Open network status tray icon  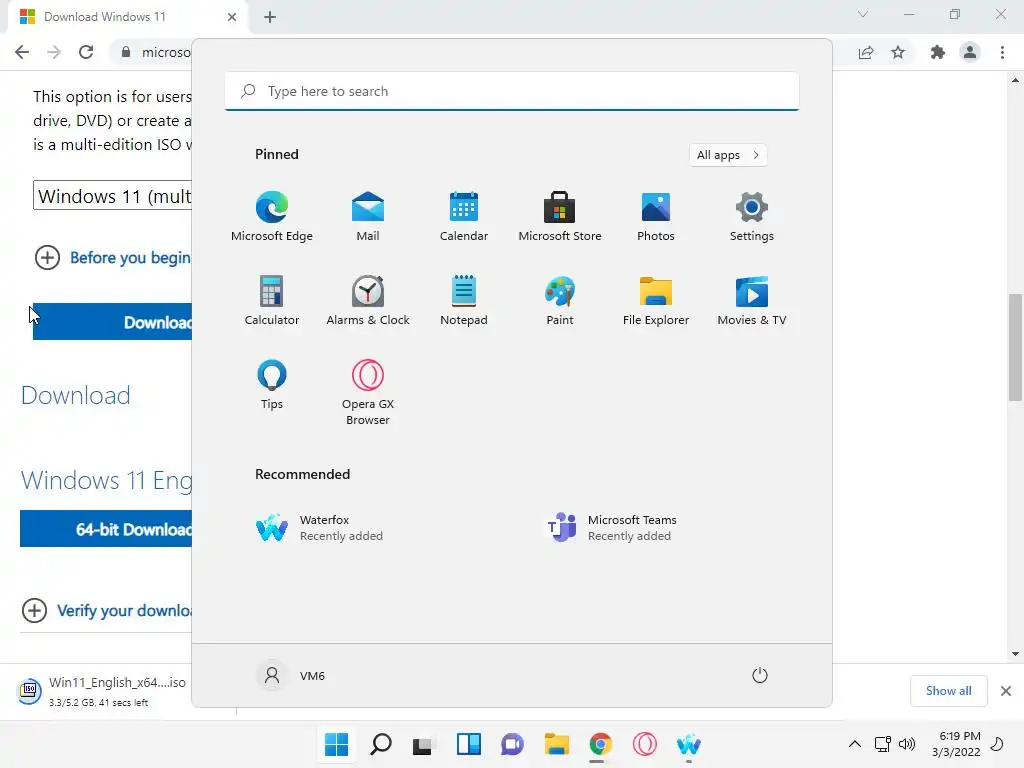pyautogui.click(x=882, y=744)
